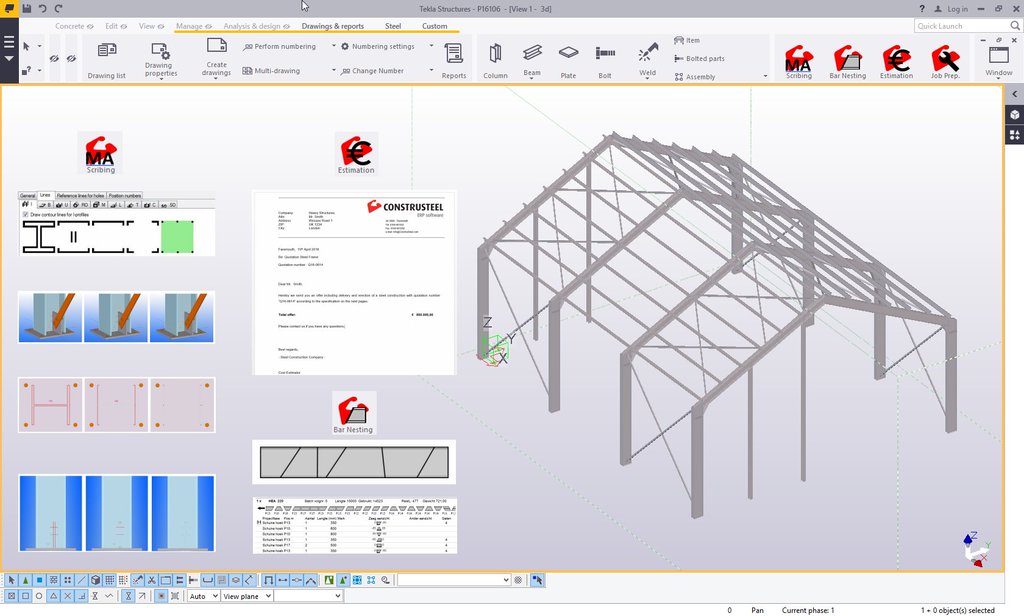
Task: Click the Quick Launch search magnifier
Action: [x=1015, y=25]
